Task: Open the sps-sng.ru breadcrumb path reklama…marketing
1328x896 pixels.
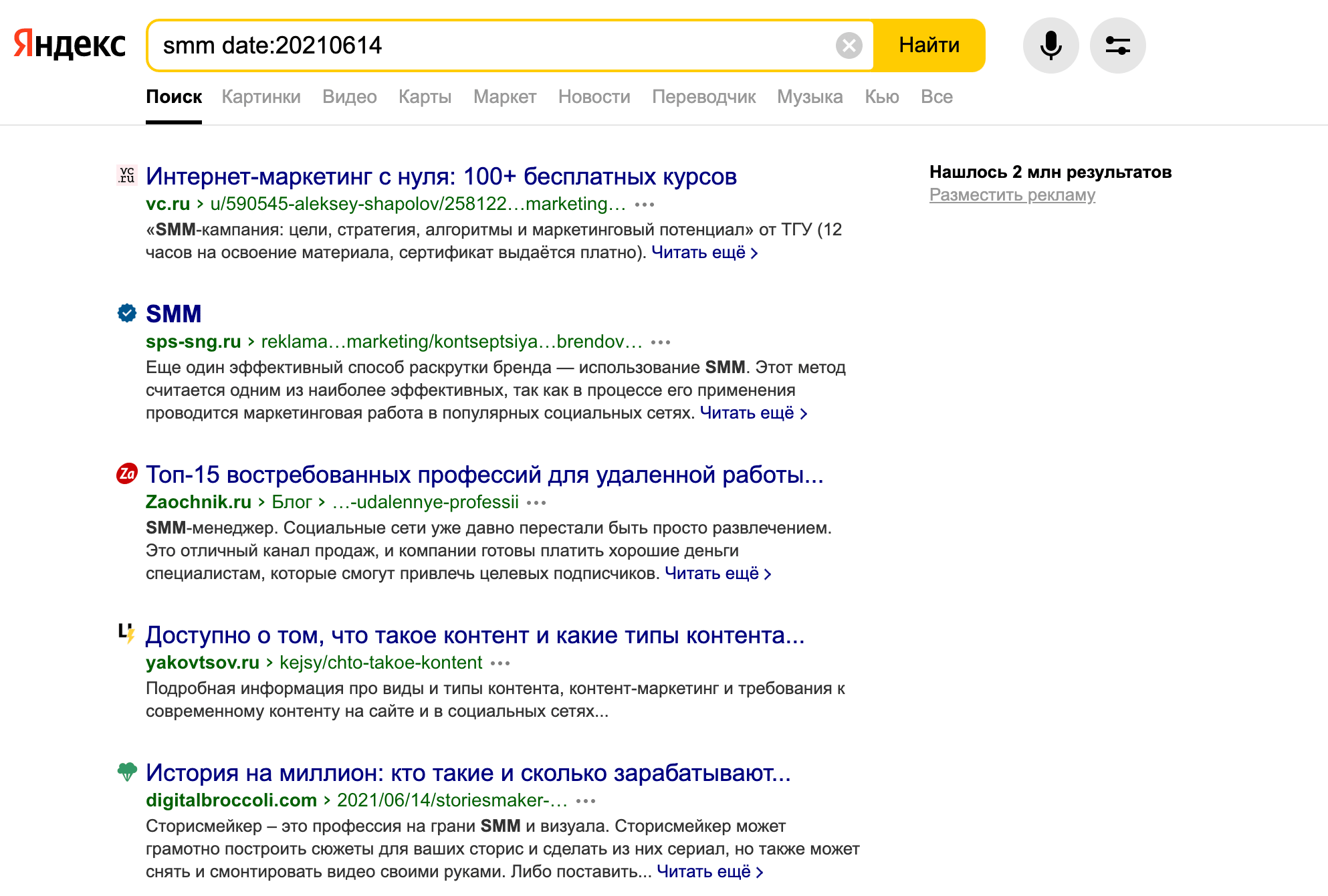Action: pos(451,342)
